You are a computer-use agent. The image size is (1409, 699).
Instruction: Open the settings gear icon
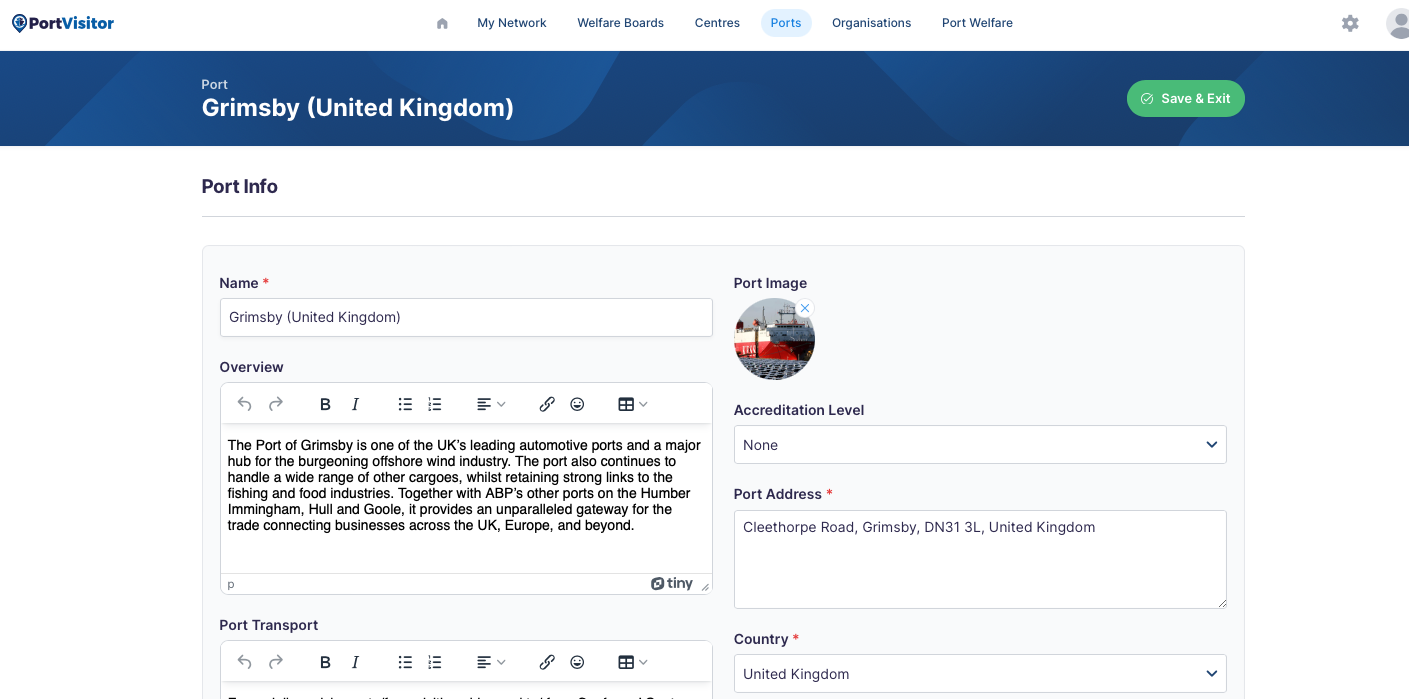[x=1350, y=23]
